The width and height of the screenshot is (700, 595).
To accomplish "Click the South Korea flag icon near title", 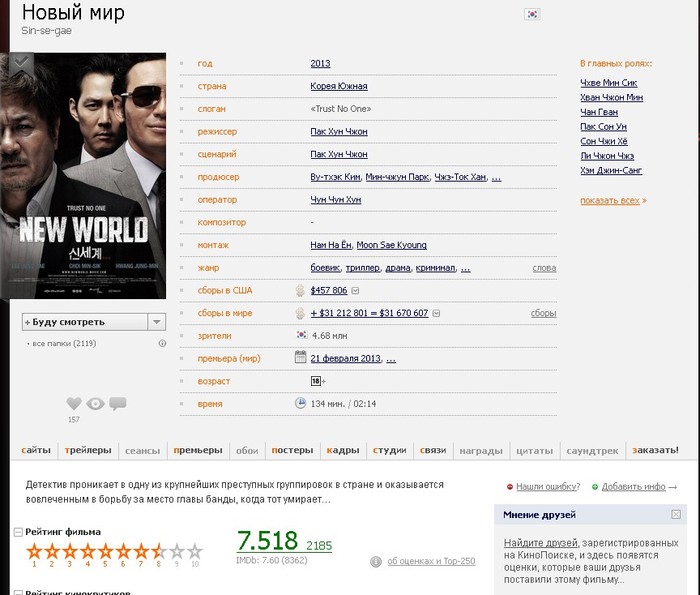I will point(532,14).
